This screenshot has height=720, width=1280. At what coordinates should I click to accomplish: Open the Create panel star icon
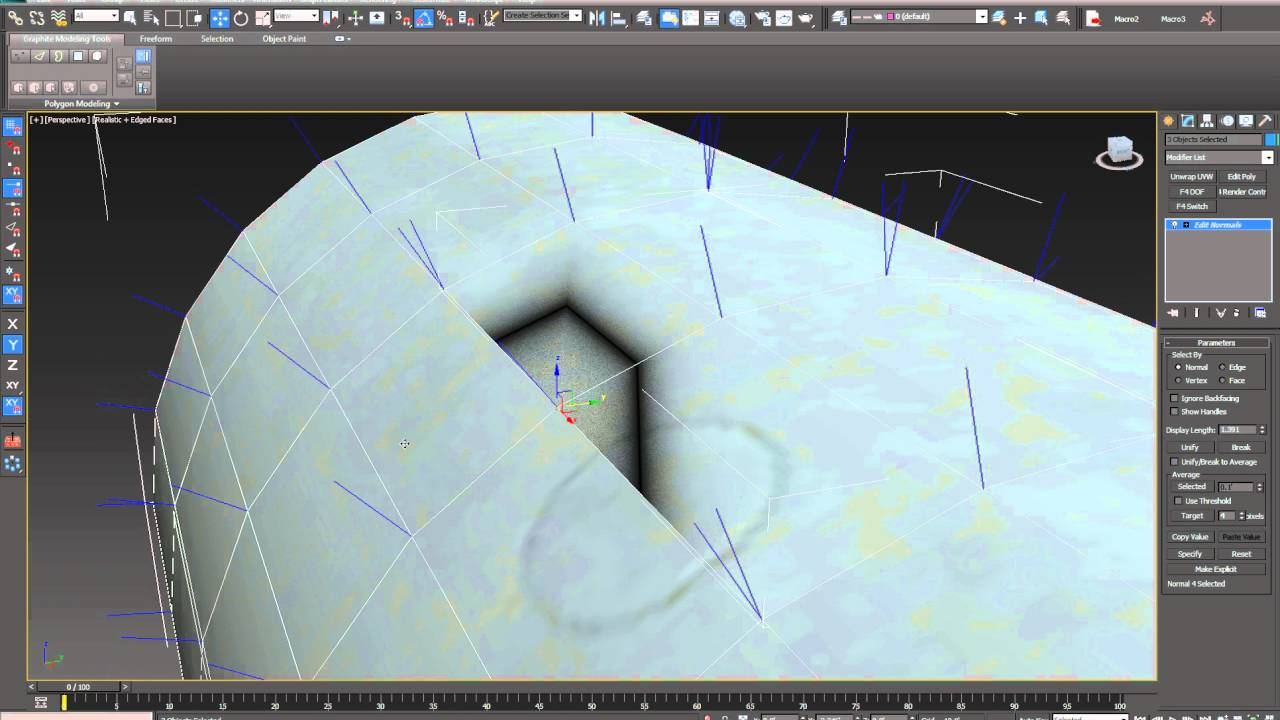point(1168,121)
